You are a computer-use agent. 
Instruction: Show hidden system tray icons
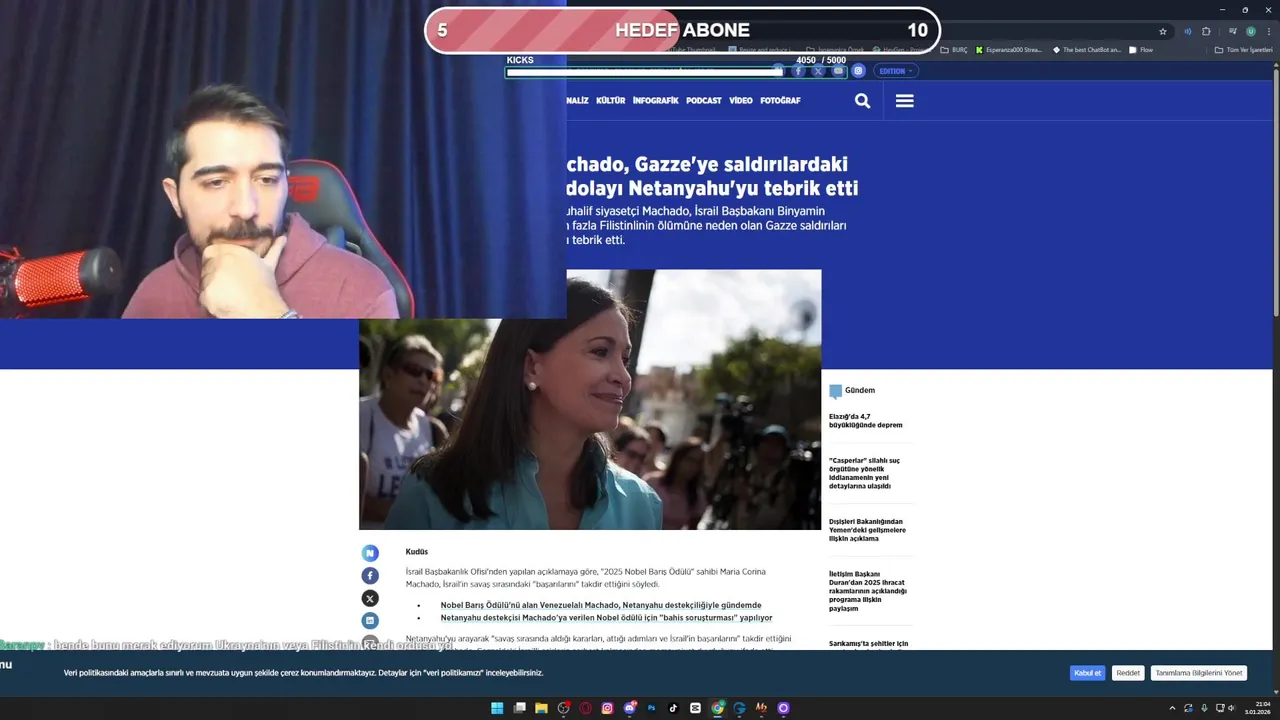tap(1172, 708)
